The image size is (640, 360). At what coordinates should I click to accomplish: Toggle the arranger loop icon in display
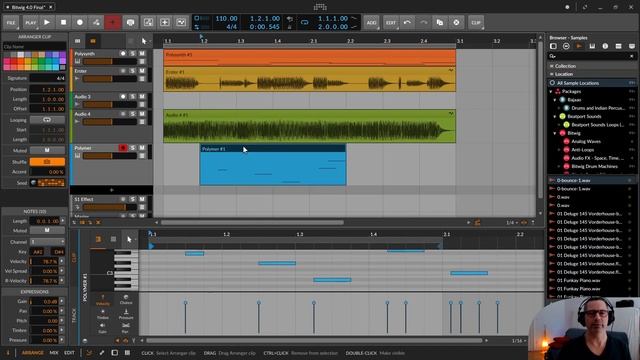pyautogui.click(x=304, y=22)
